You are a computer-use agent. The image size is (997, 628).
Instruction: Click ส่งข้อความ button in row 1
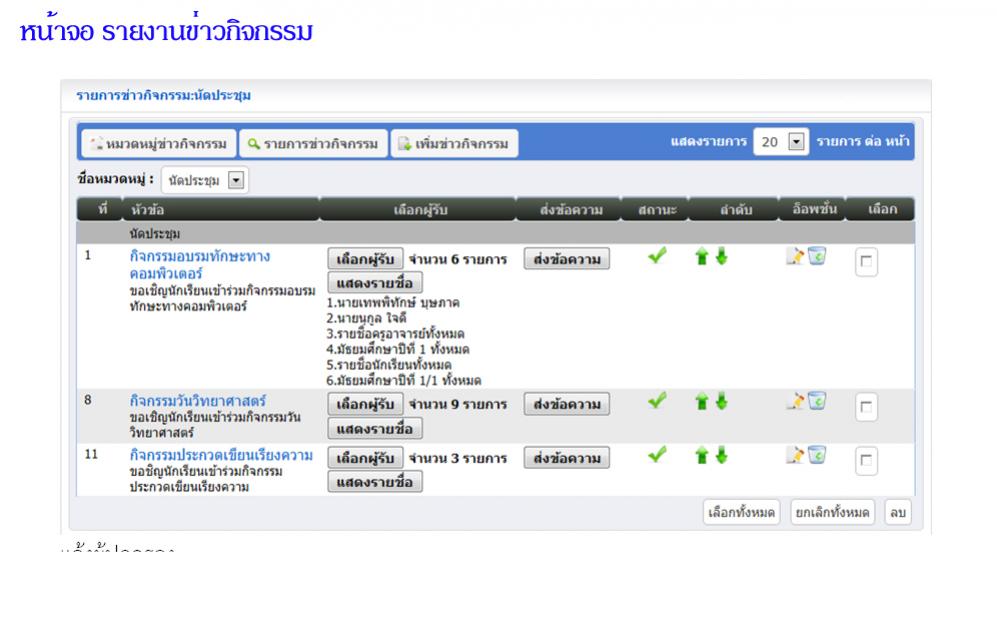point(567,259)
